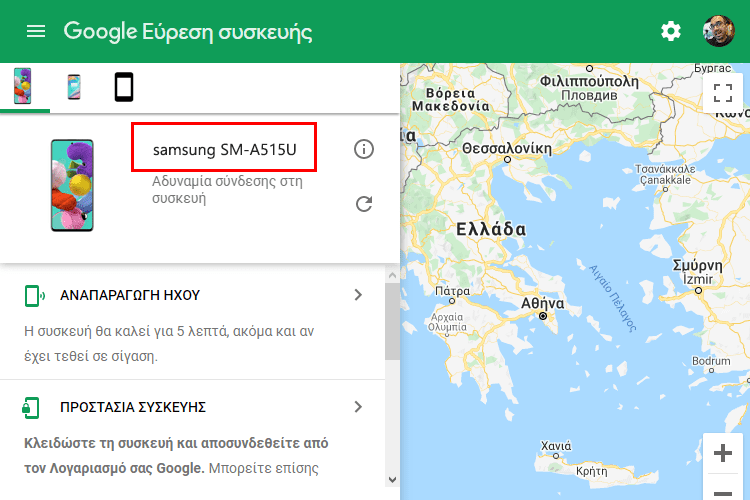Show device info with the circled i icon
This screenshot has height=500, width=750.
click(x=364, y=149)
